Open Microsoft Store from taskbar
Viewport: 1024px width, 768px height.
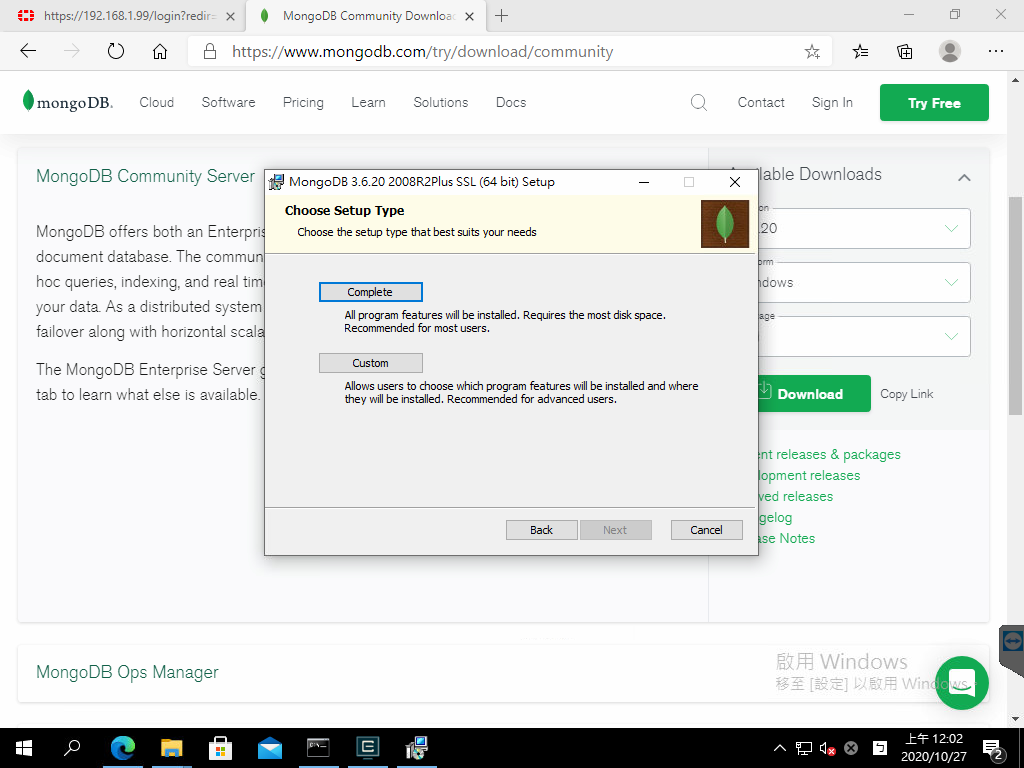tap(220, 748)
